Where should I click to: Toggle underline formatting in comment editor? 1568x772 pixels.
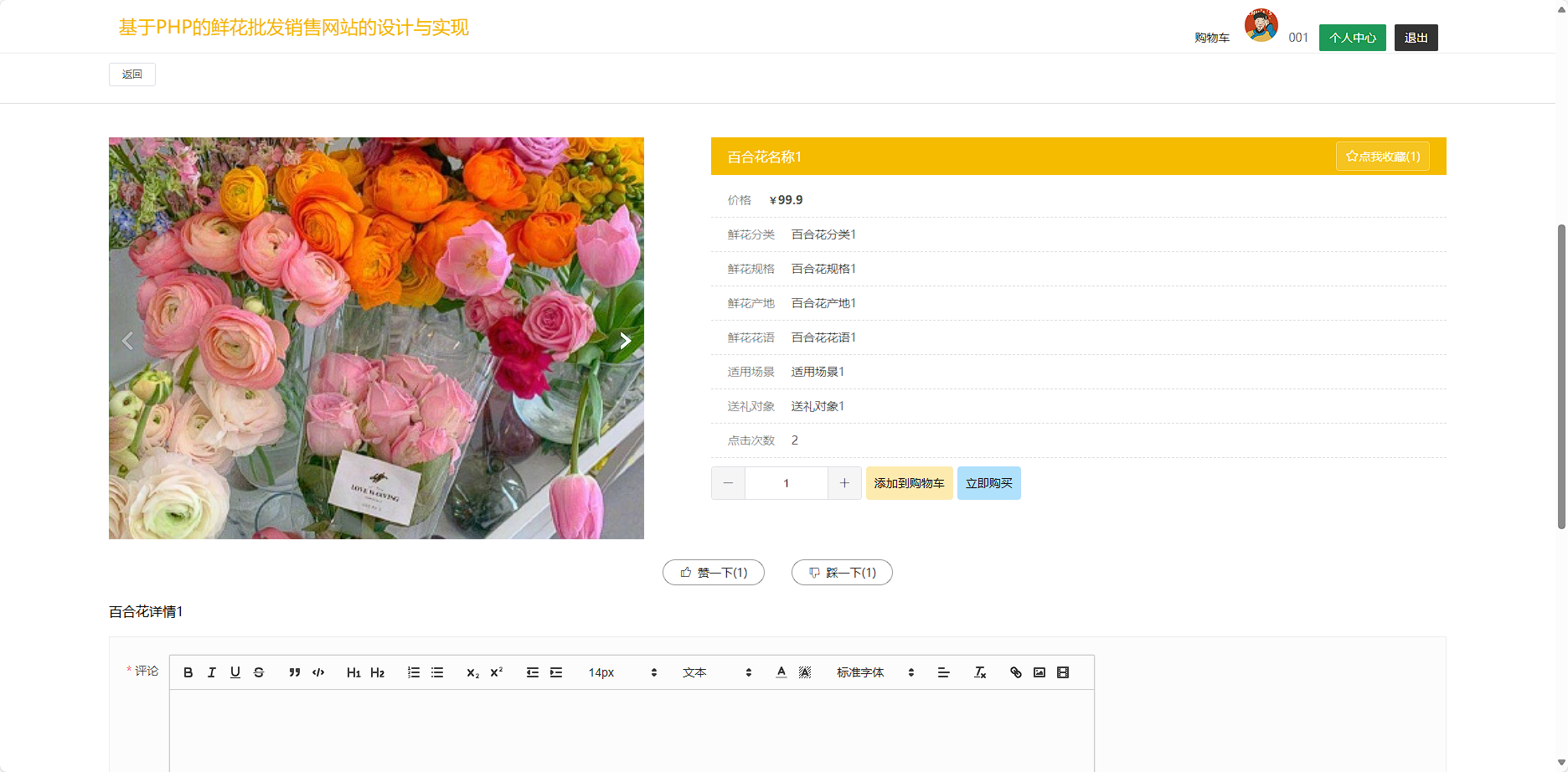click(235, 672)
